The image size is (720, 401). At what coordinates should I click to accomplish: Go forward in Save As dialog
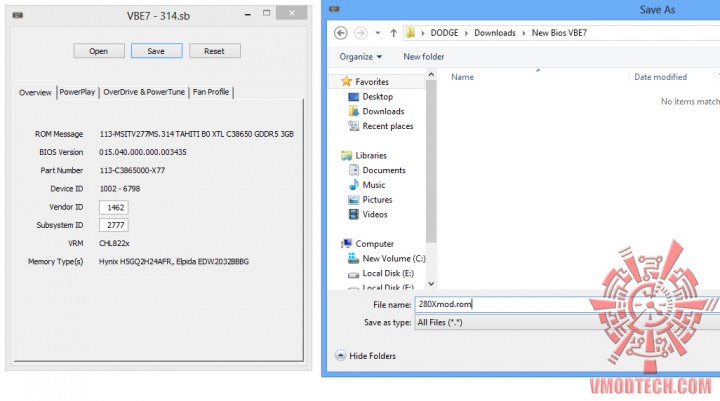click(361, 33)
